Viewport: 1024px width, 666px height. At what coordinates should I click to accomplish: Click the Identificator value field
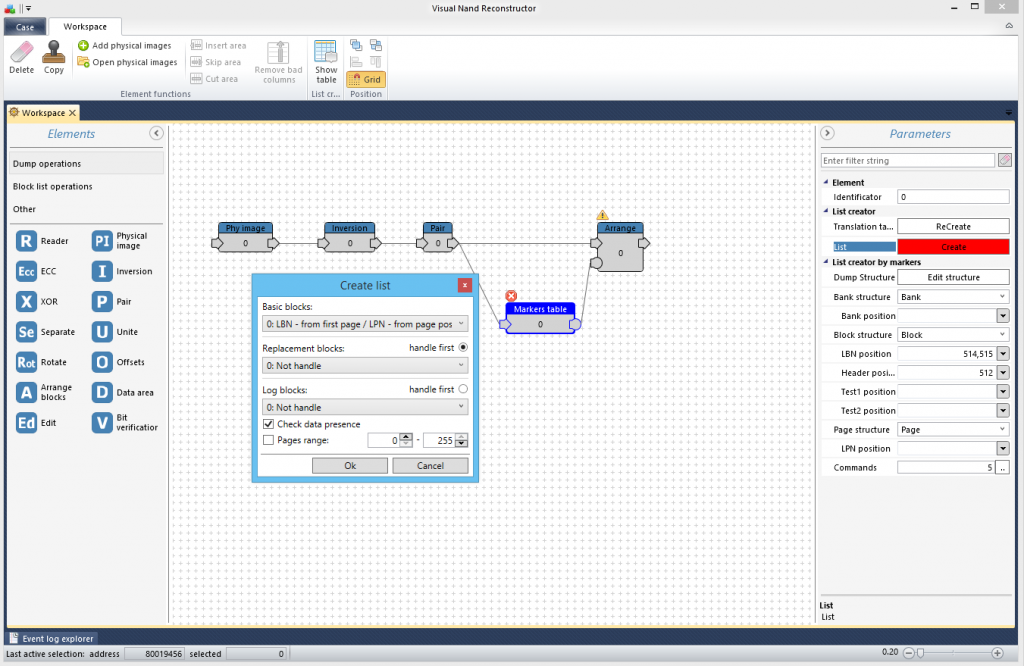pyautogui.click(x=953, y=197)
